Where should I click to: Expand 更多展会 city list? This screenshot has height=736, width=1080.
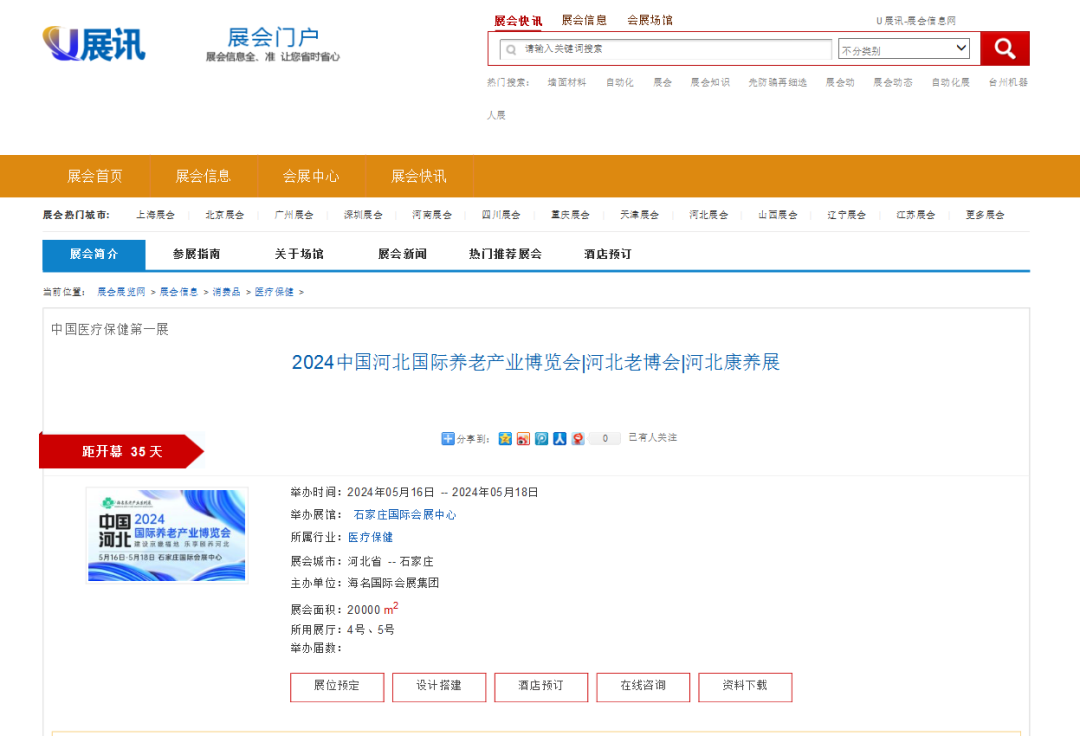[984, 215]
